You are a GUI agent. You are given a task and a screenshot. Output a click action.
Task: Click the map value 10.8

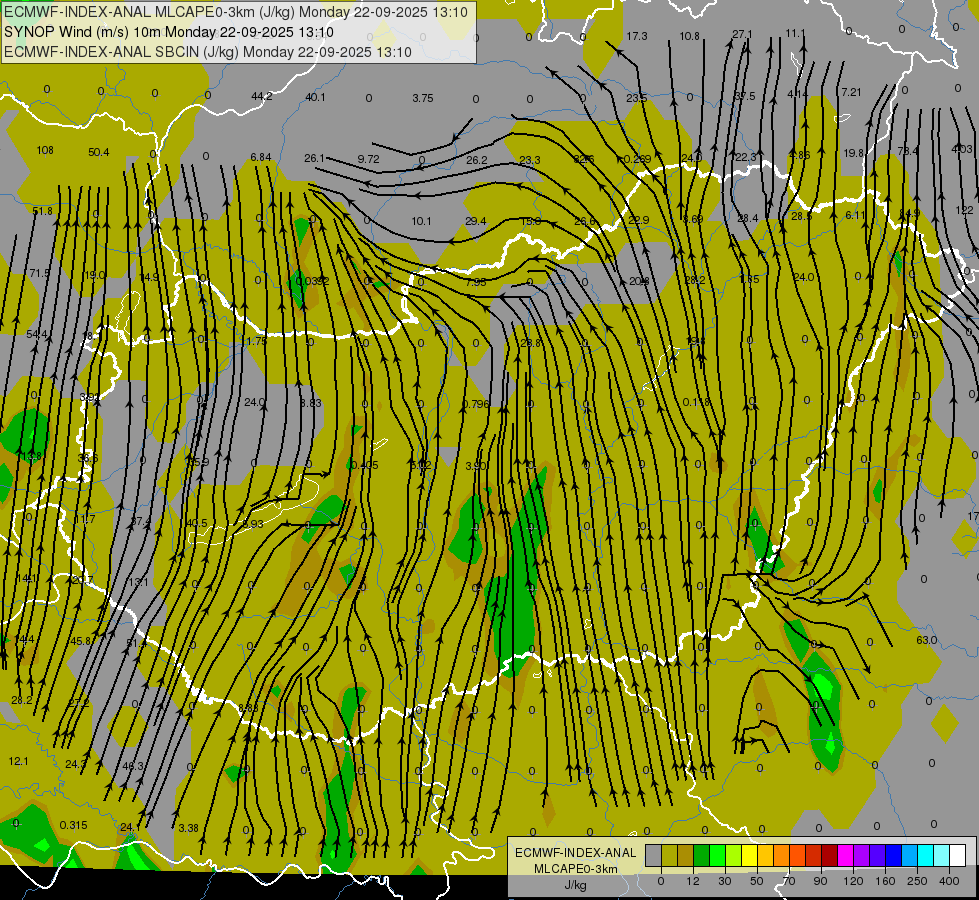(x=689, y=36)
